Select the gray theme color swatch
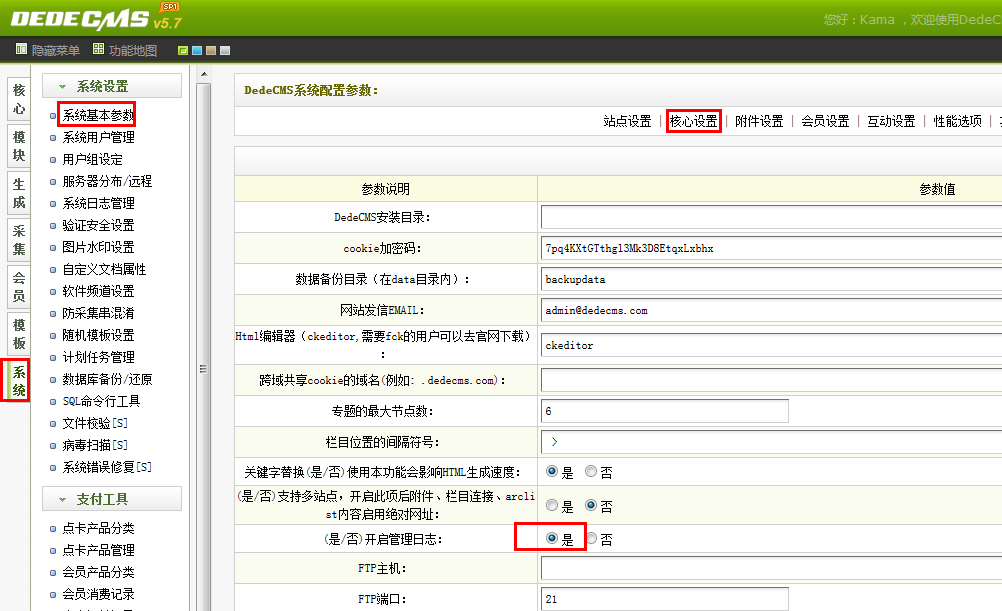The height and width of the screenshot is (611, 1002). click(225, 50)
